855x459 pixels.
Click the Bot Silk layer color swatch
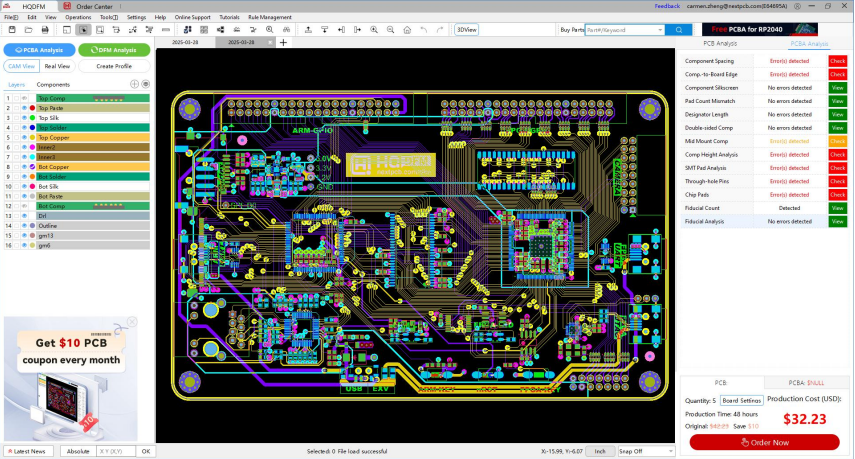(x=33, y=186)
